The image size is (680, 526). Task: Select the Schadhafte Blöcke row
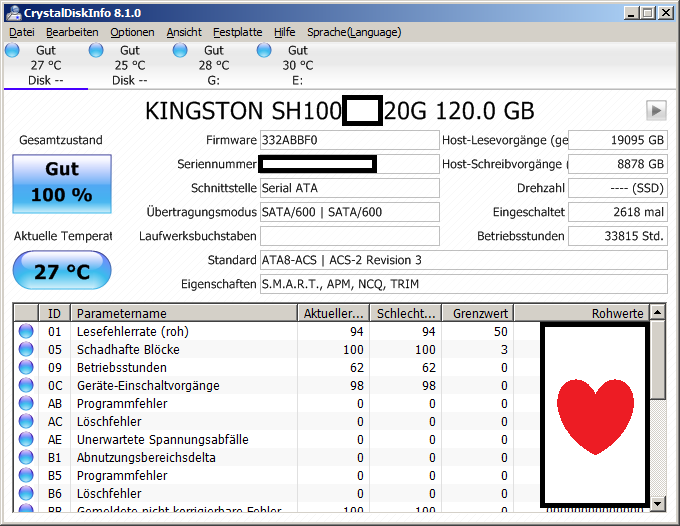[x=332, y=350]
